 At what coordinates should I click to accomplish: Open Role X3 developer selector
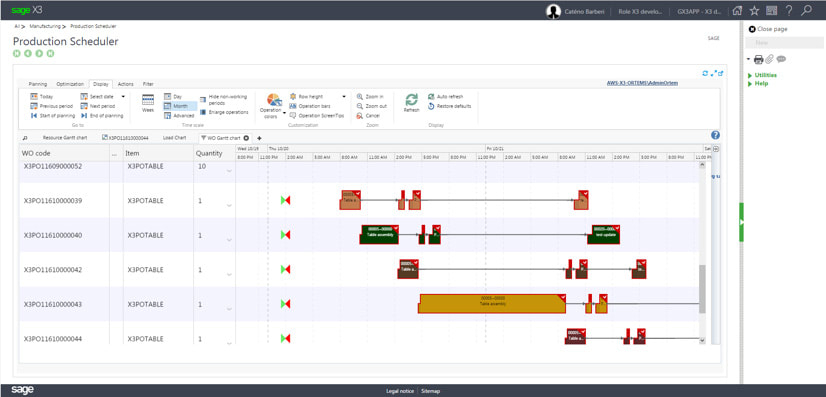640,12
